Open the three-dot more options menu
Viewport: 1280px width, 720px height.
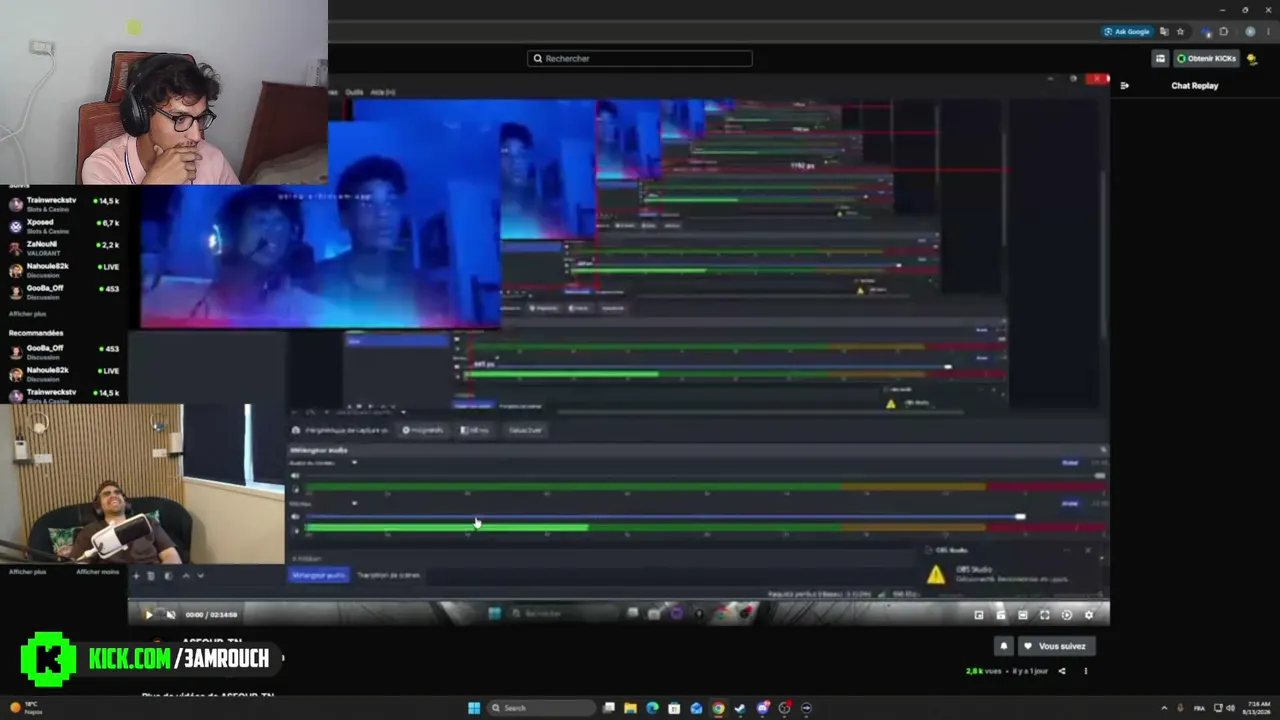click(1086, 671)
